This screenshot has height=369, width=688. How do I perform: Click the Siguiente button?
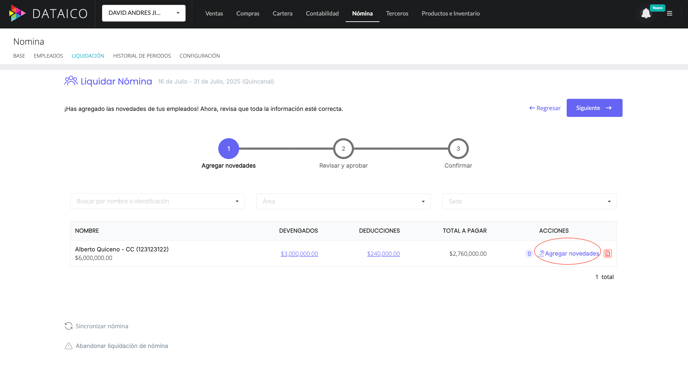tap(594, 108)
